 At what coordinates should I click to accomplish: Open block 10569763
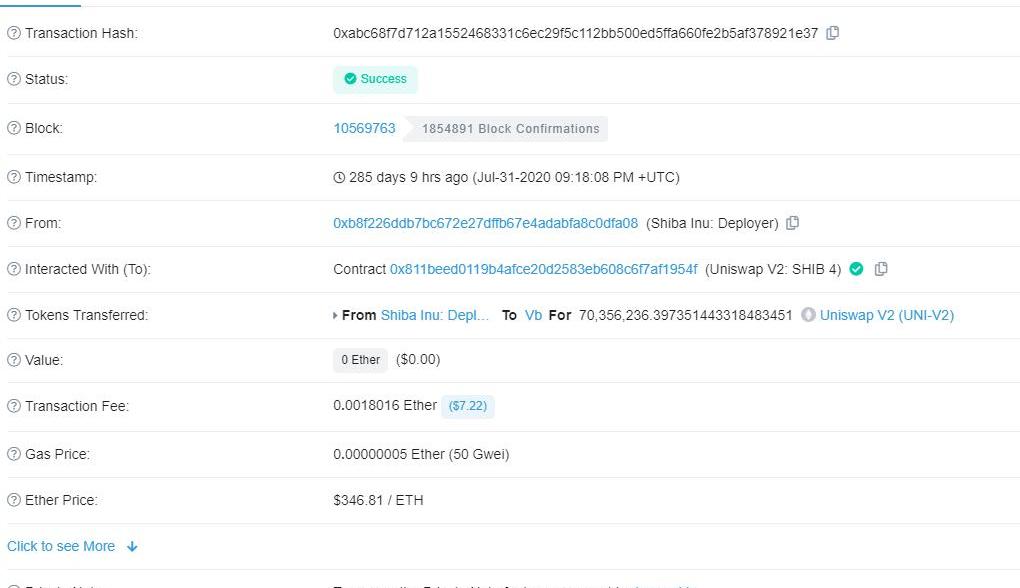coord(364,128)
